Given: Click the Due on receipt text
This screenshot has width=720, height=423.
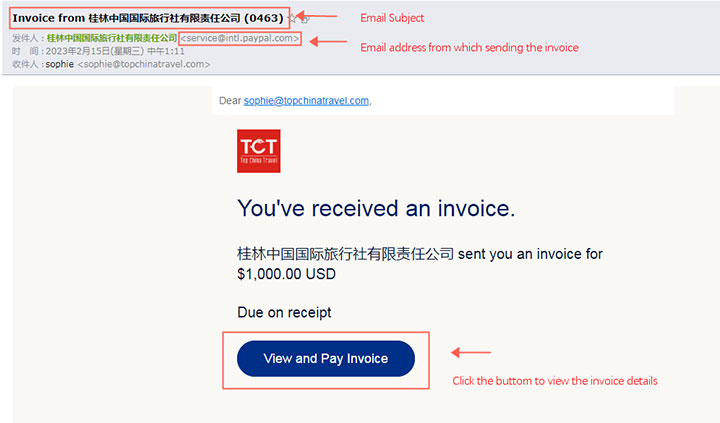Looking at the screenshot, I should pyautogui.click(x=284, y=313).
